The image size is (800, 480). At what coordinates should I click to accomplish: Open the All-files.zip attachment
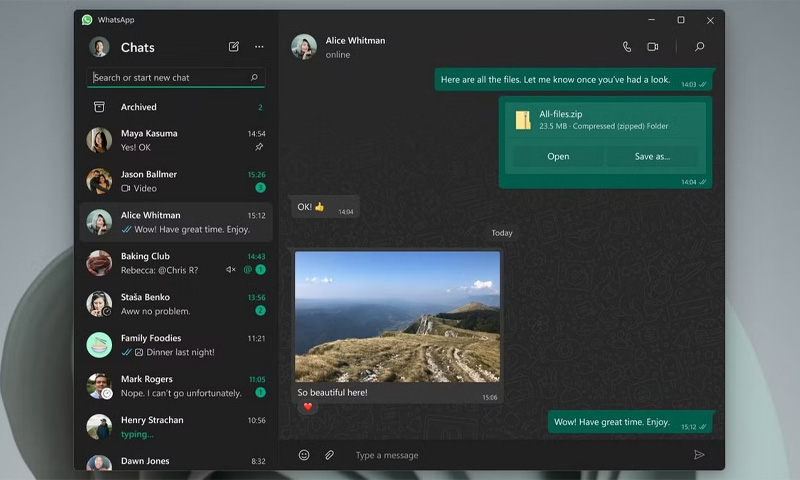(x=558, y=156)
